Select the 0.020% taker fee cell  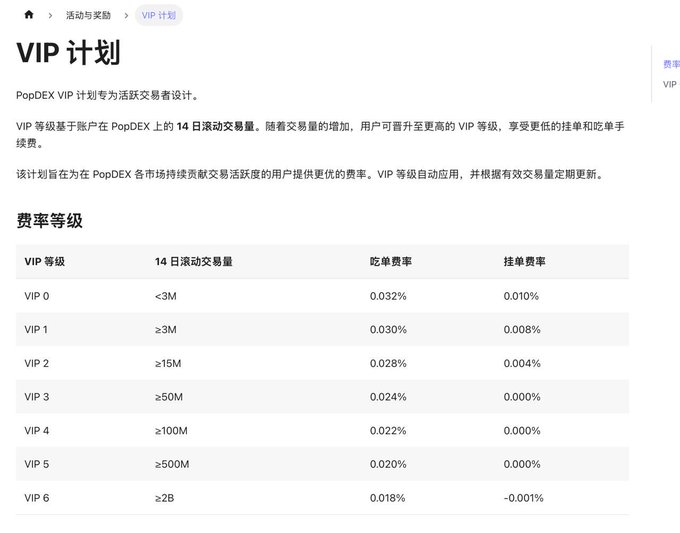388,464
